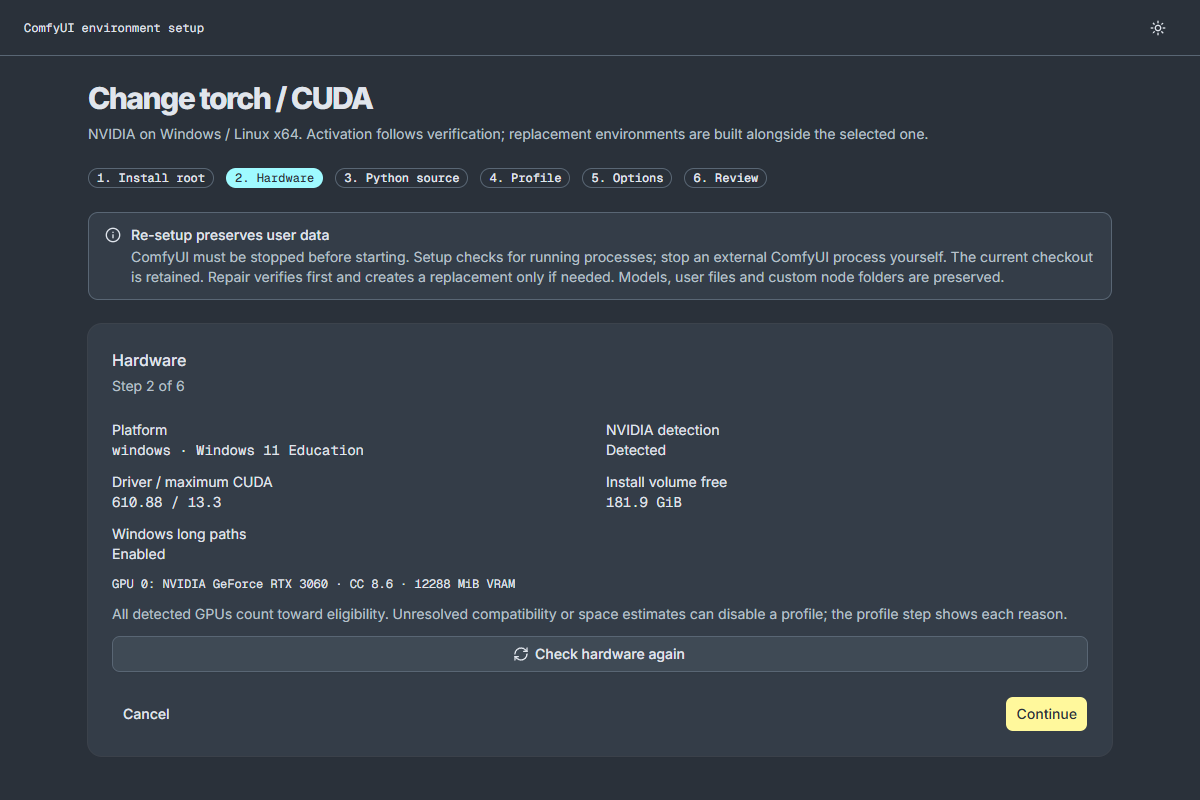This screenshot has width=1200, height=800.
Task: Open the 5. Options step
Action: point(627,178)
